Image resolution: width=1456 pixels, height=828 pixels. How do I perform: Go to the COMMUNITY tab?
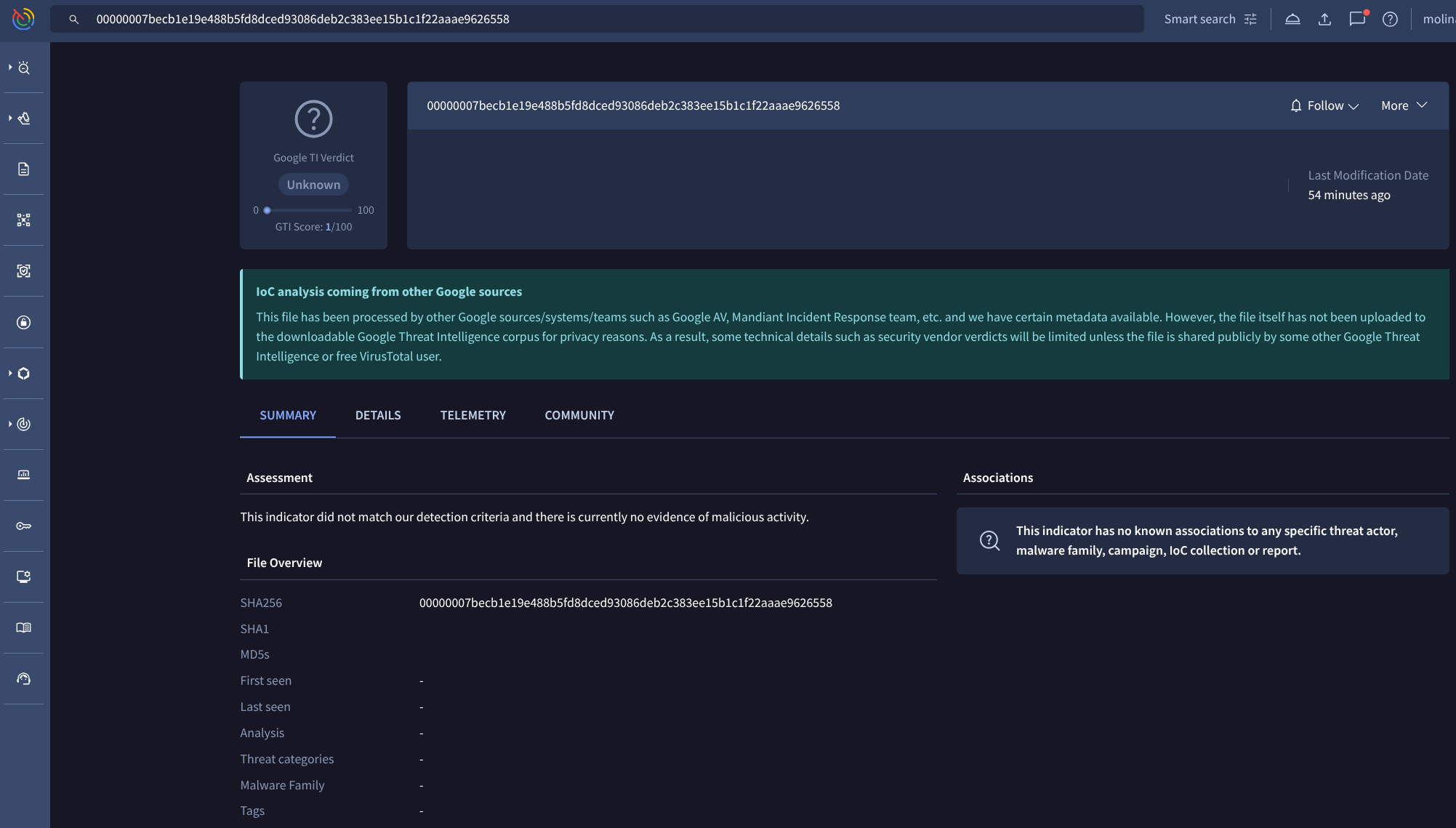tap(579, 415)
